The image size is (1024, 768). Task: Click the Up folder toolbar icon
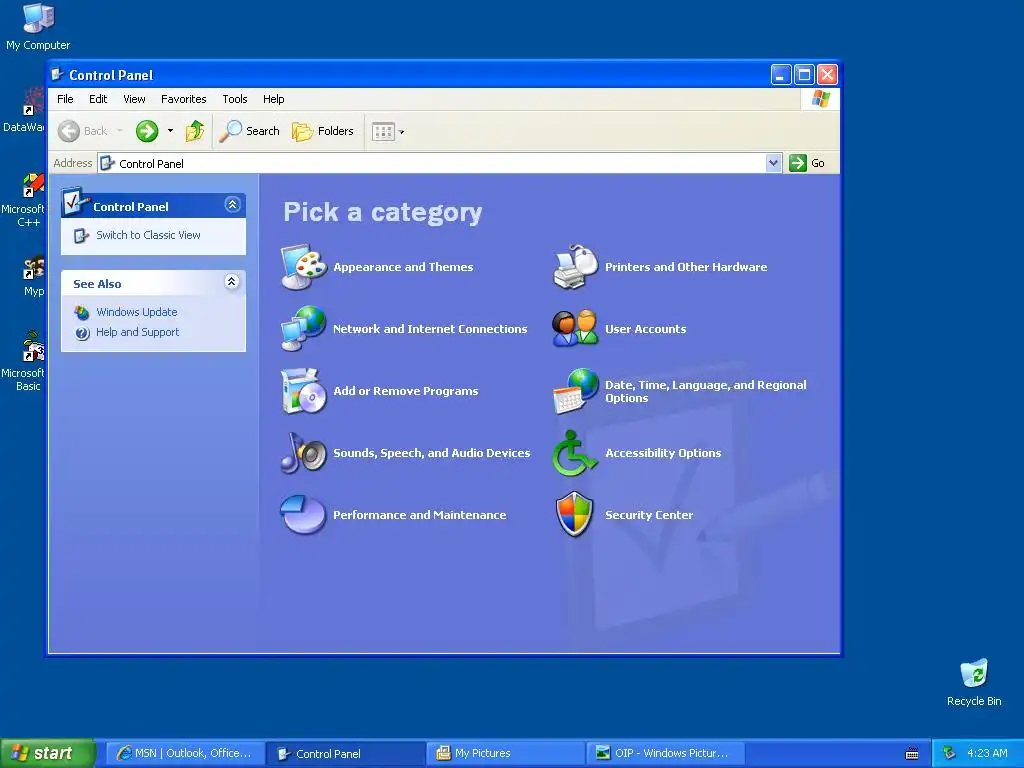[195, 131]
